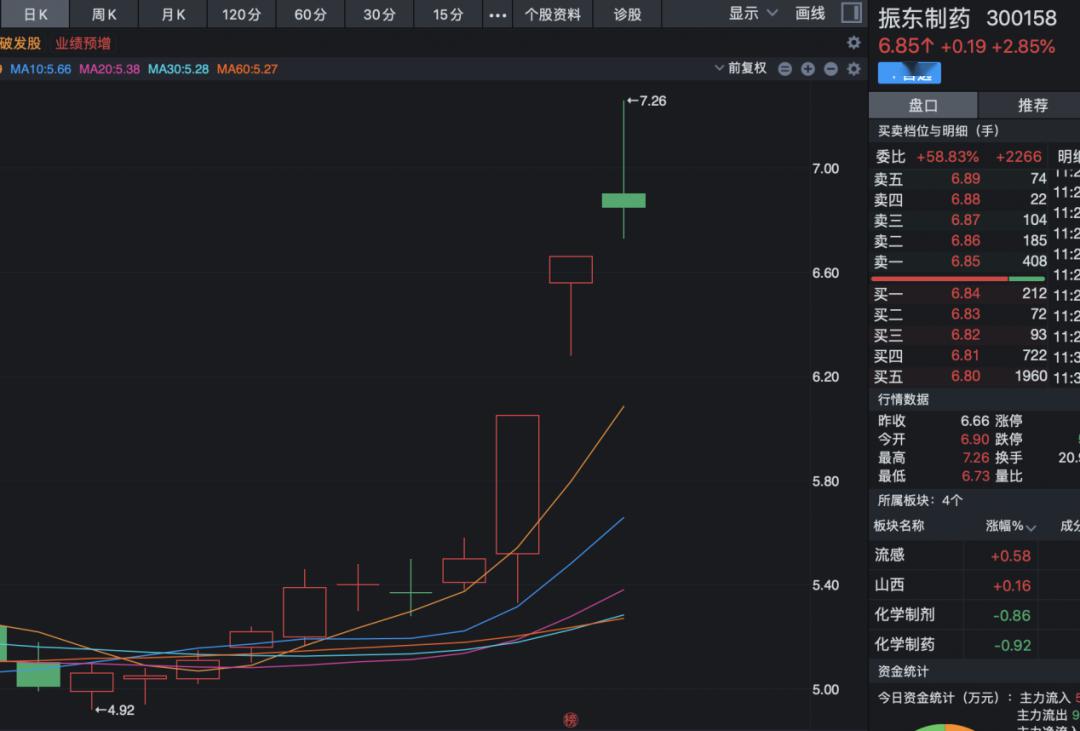Viewport: 1080px width, 731px height.
Task: Select the 30分 period tab
Action: coord(380,14)
